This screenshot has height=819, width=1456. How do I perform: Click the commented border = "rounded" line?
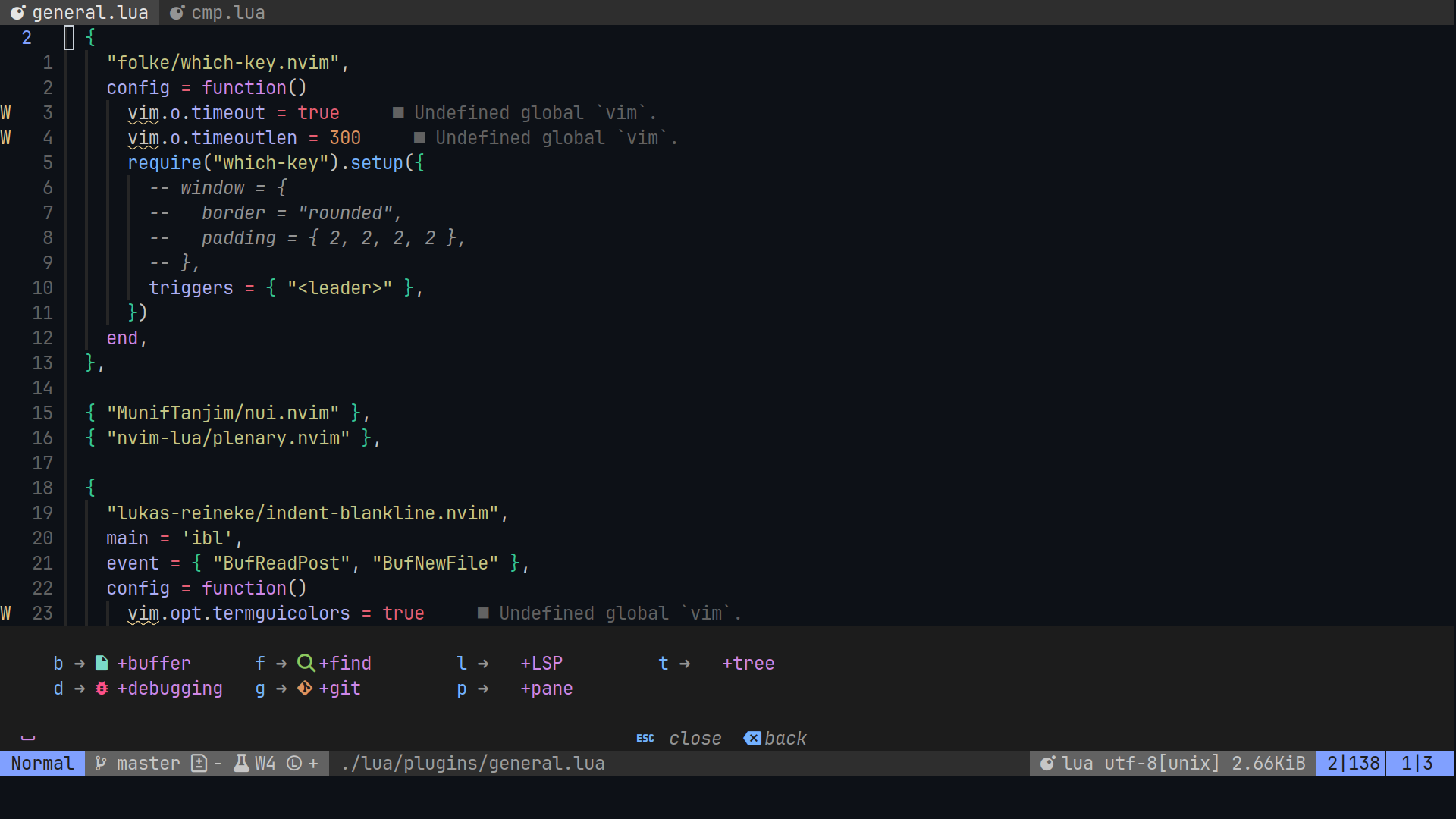tap(275, 213)
